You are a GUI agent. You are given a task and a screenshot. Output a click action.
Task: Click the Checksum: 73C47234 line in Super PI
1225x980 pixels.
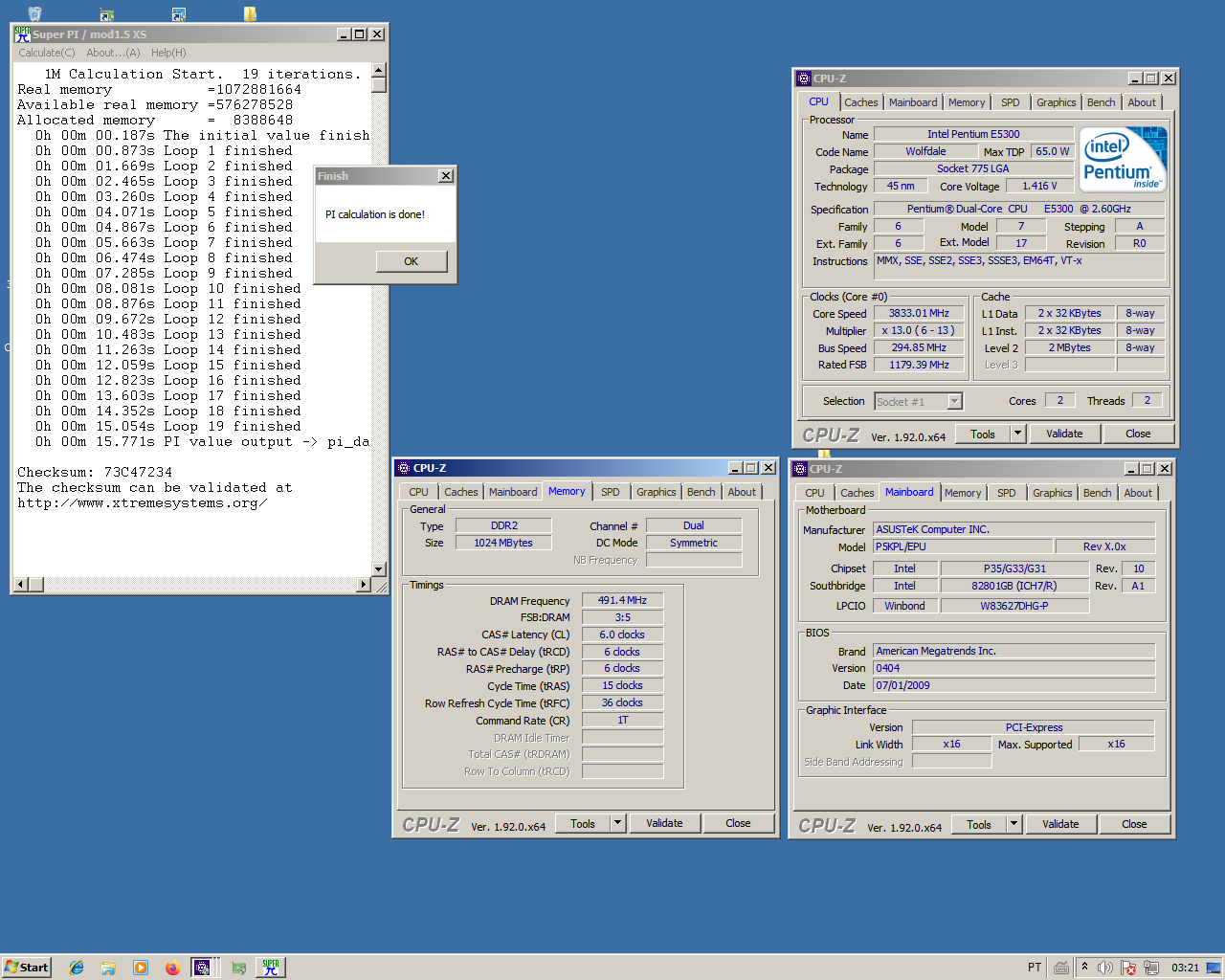95,472
